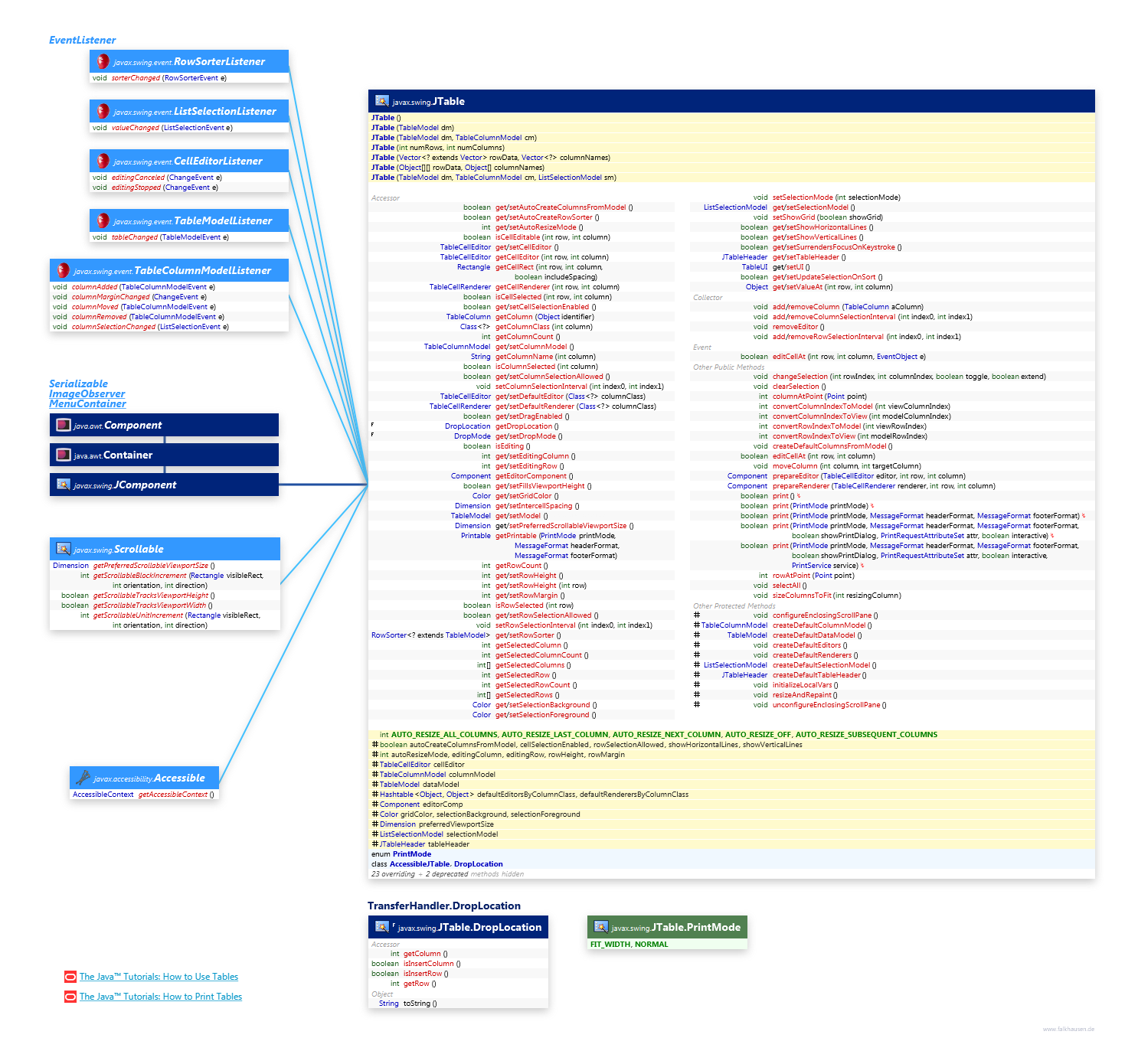Select getPreferredScrollableViewportSize in Scrollable

pyautogui.click(x=151, y=566)
